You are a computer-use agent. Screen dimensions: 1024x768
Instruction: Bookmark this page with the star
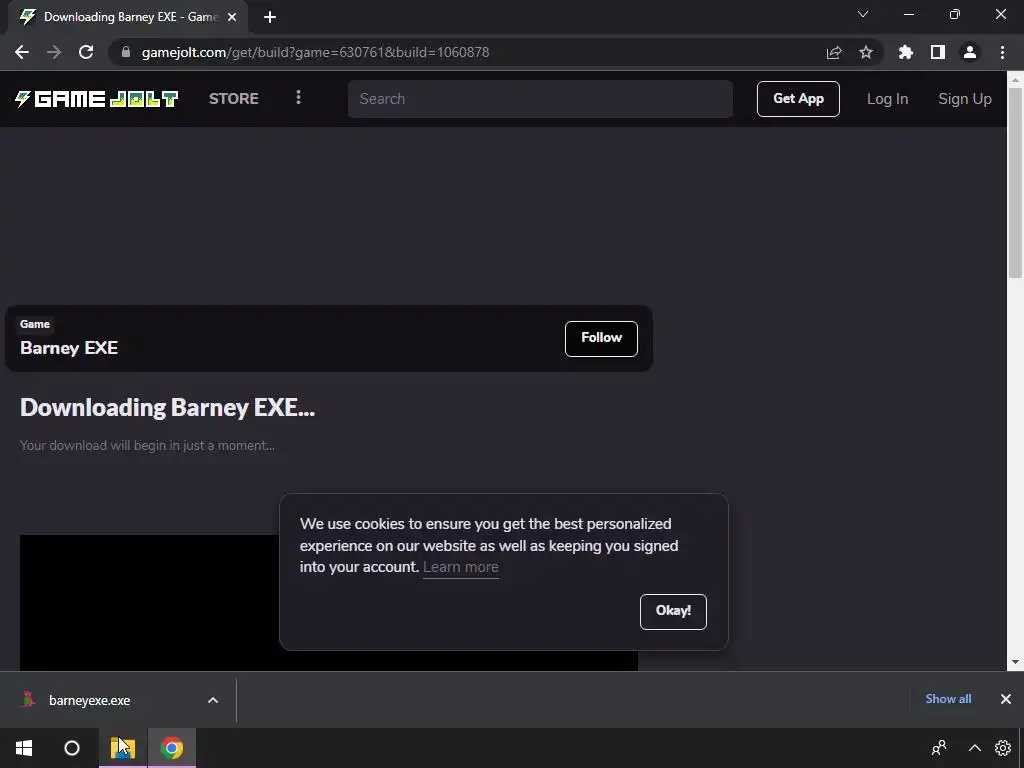[x=866, y=52]
